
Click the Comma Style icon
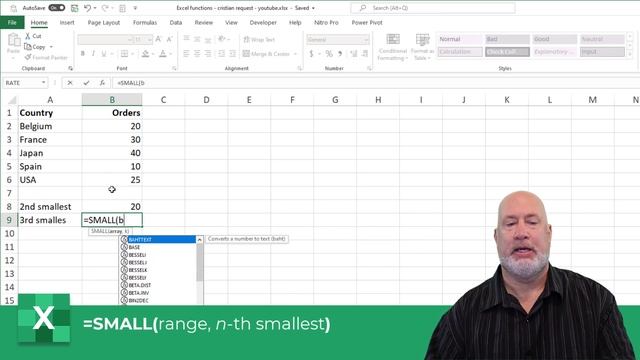340,53
